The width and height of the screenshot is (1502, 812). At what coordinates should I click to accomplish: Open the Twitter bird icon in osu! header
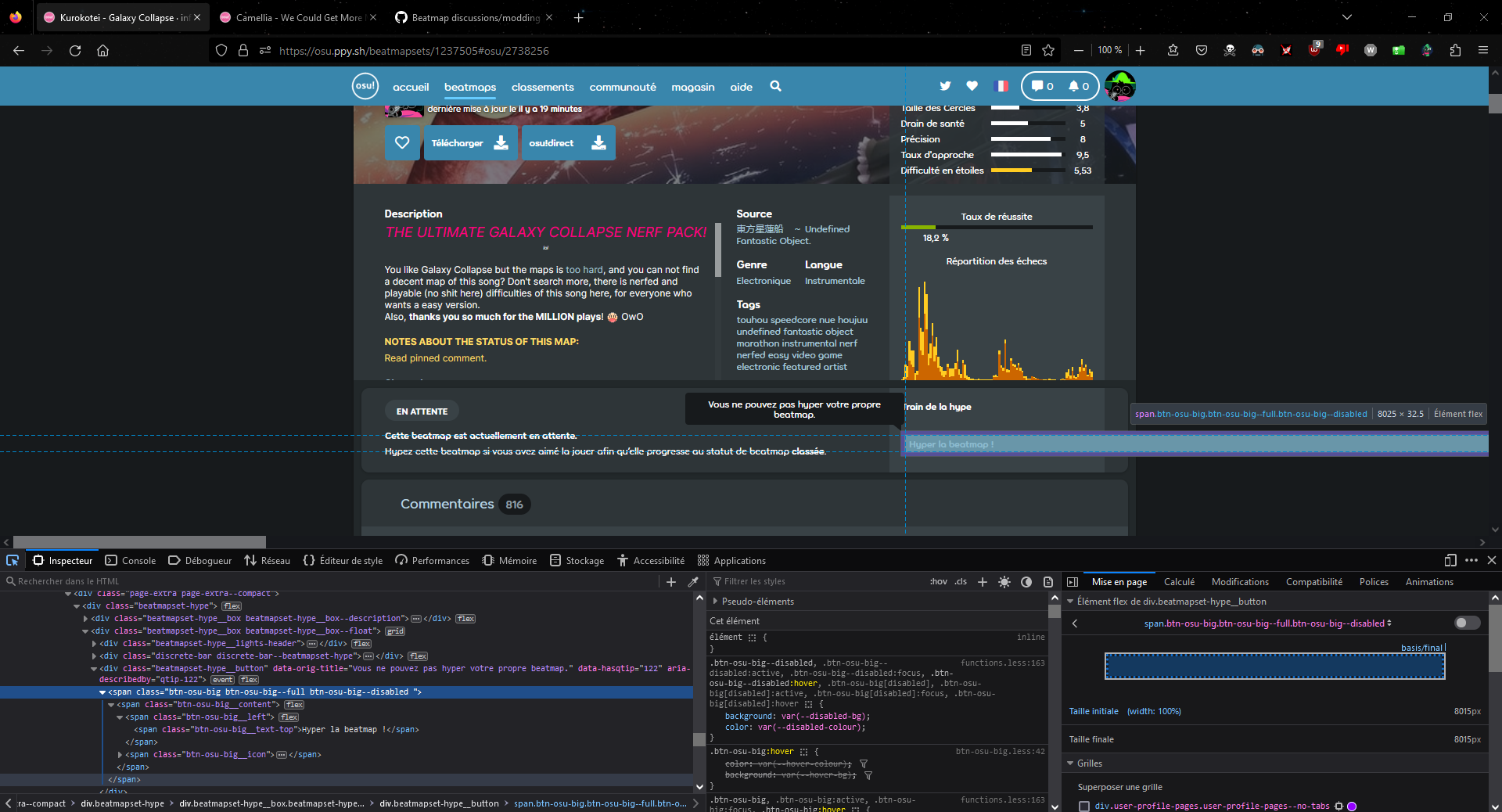pyautogui.click(x=945, y=86)
